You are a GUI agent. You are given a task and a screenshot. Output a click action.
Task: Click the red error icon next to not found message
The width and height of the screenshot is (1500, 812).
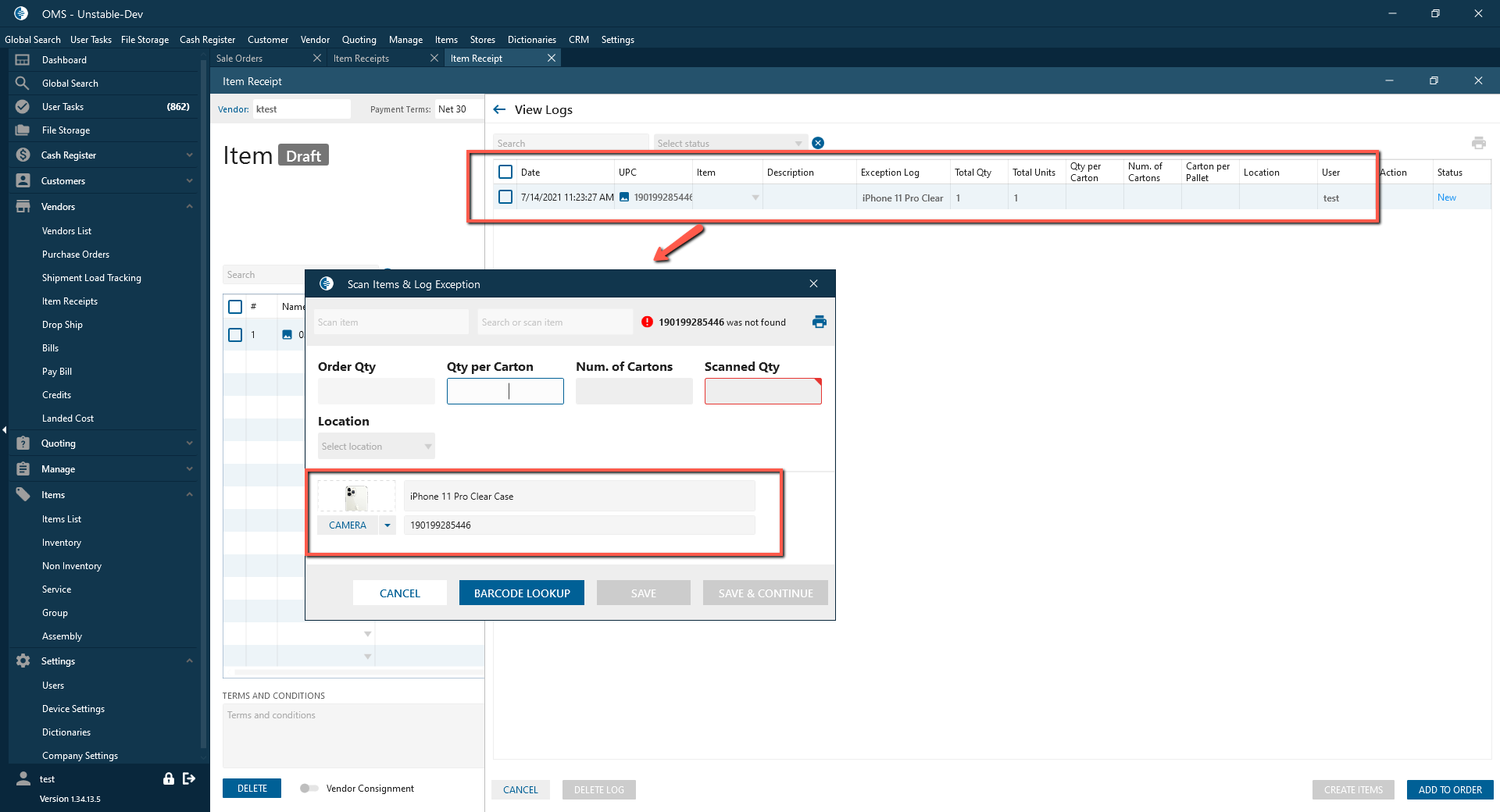click(x=647, y=322)
